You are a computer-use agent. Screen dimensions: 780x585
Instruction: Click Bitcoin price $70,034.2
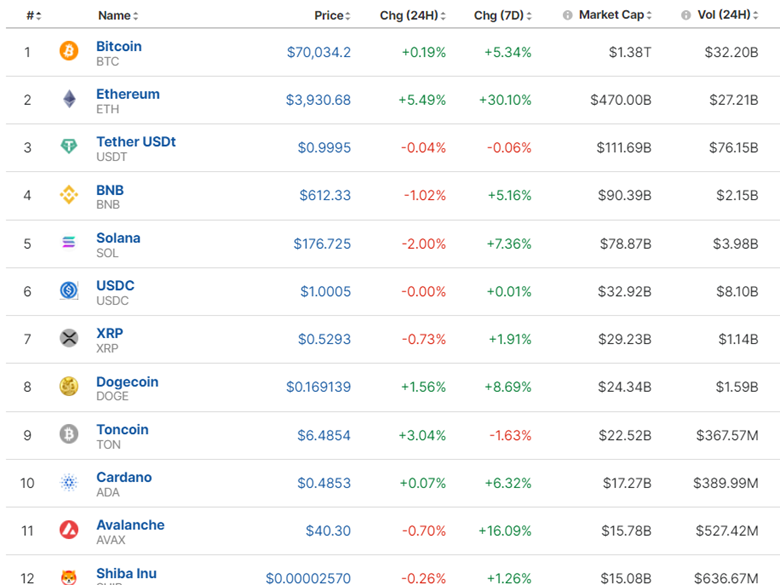click(x=319, y=52)
